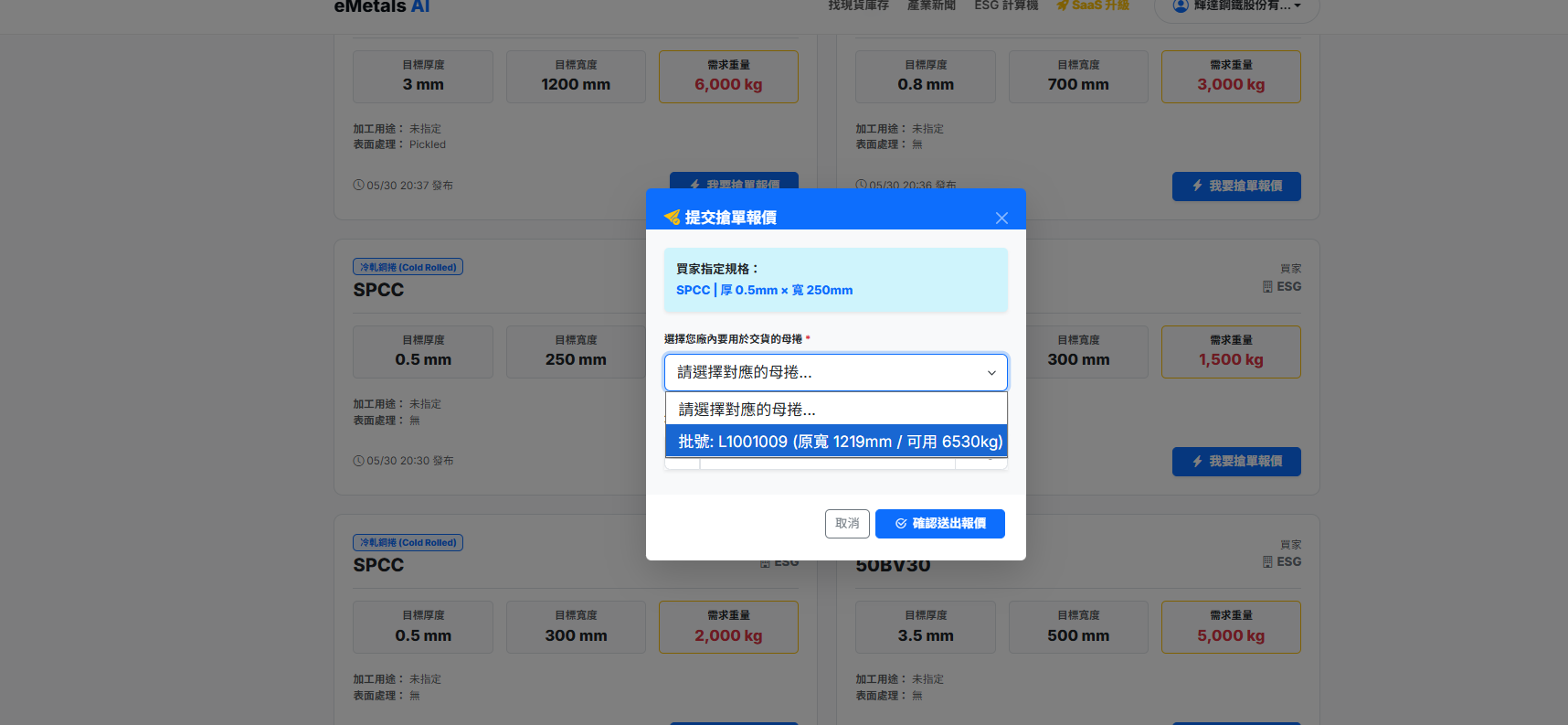1568x725 pixels.
Task: Go to 找現貨庫存 in the navigation
Action: 858,5
